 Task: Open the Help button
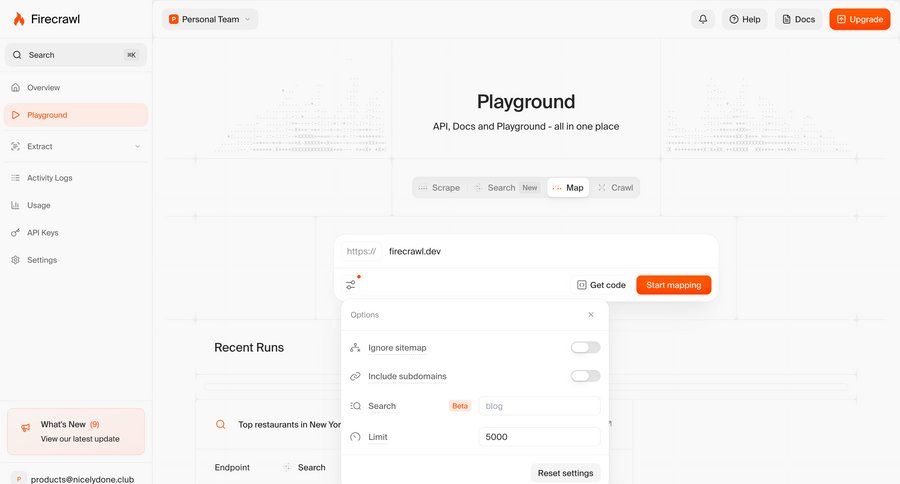[x=744, y=19]
